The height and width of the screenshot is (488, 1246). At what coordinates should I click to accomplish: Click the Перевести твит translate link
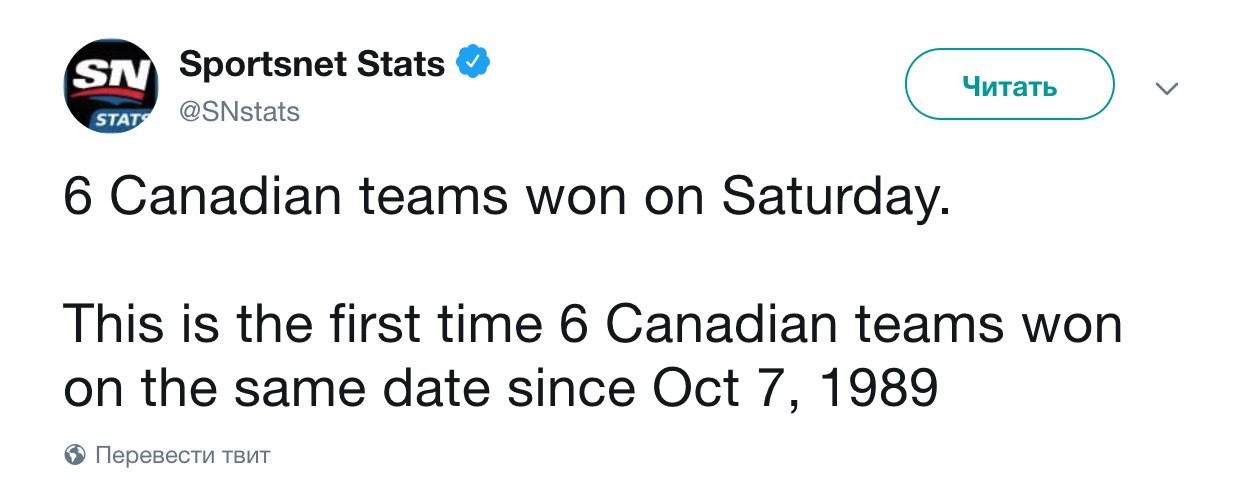[x=182, y=456]
